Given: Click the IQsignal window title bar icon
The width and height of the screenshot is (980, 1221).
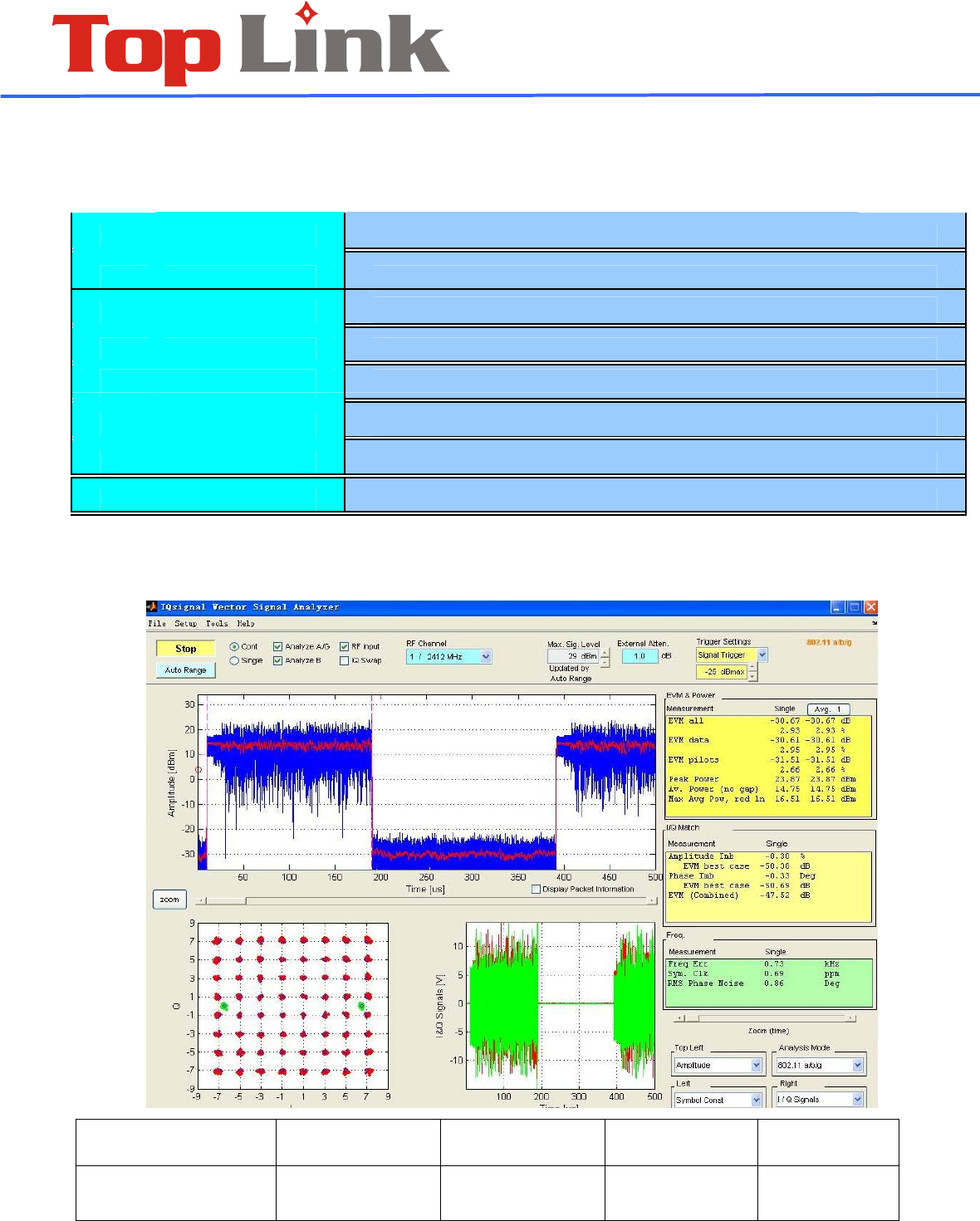Looking at the screenshot, I should [152, 607].
